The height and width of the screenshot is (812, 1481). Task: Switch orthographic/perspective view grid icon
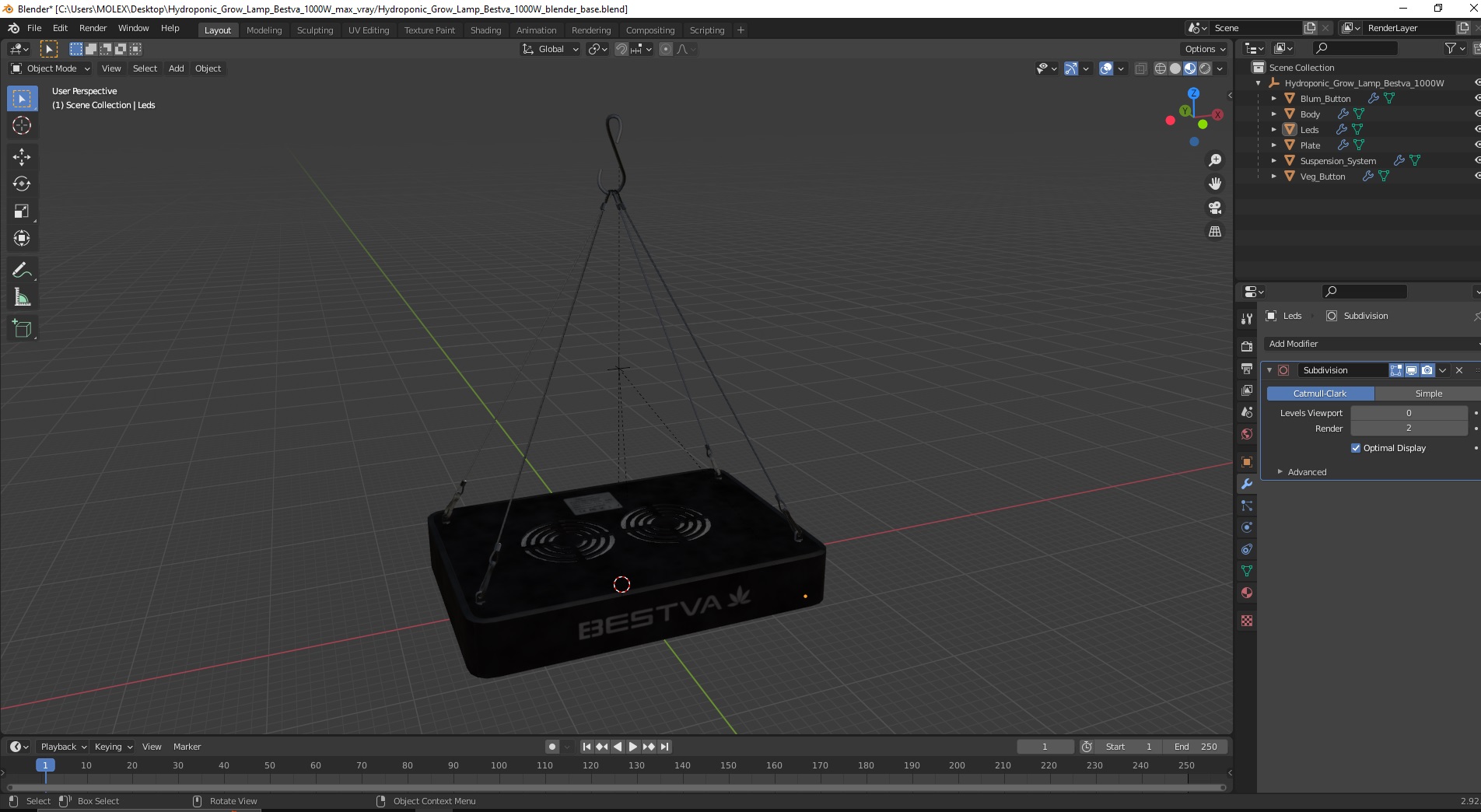(1215, 232)
